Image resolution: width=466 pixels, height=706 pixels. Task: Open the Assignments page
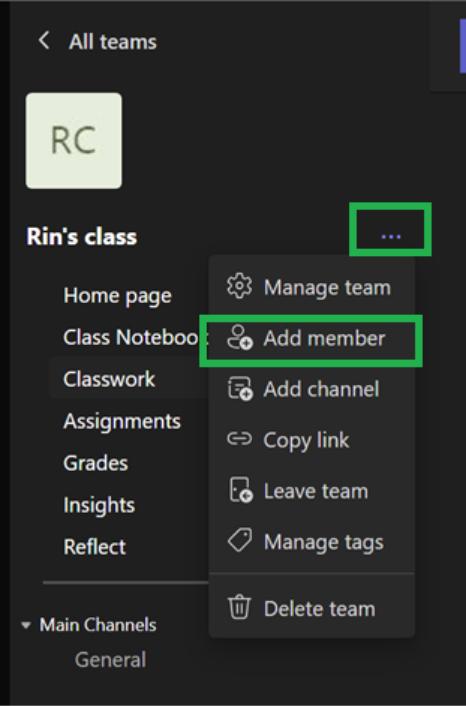122,421
